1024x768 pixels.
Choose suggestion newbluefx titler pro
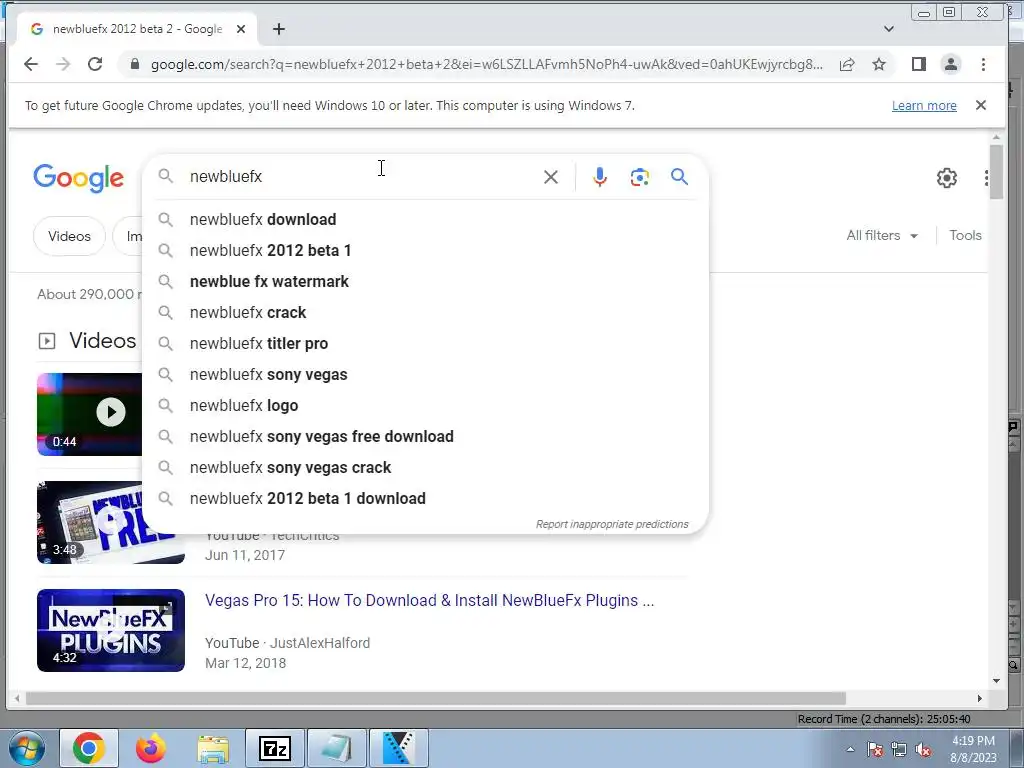424,344
